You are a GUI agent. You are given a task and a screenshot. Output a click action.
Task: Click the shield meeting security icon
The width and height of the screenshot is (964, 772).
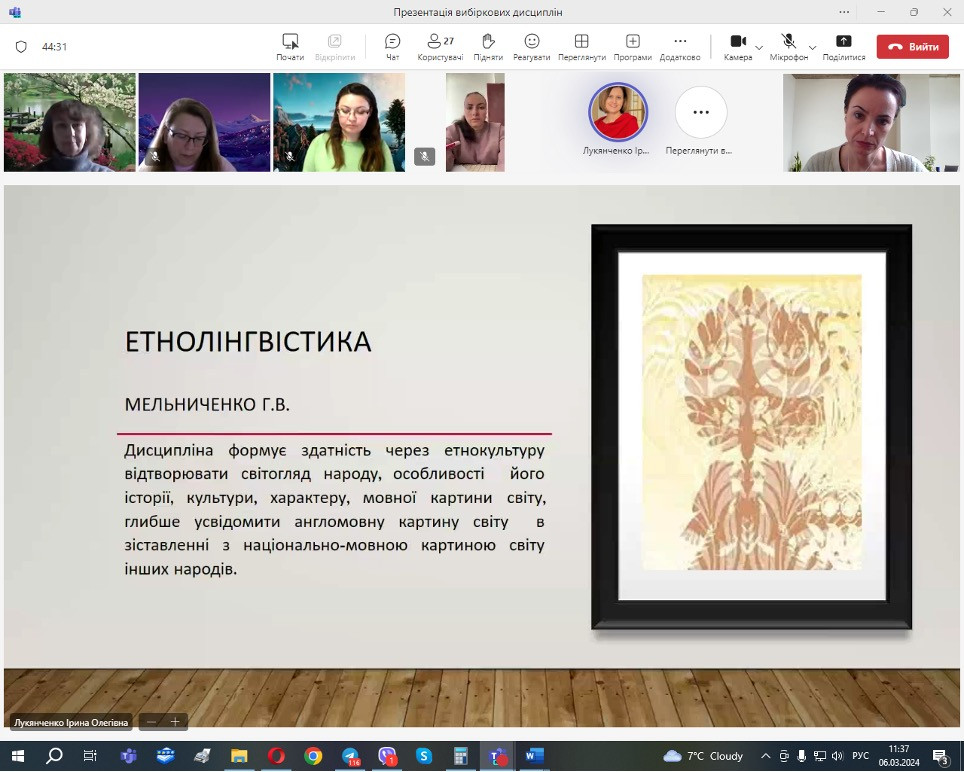click(x=21, y=47)
